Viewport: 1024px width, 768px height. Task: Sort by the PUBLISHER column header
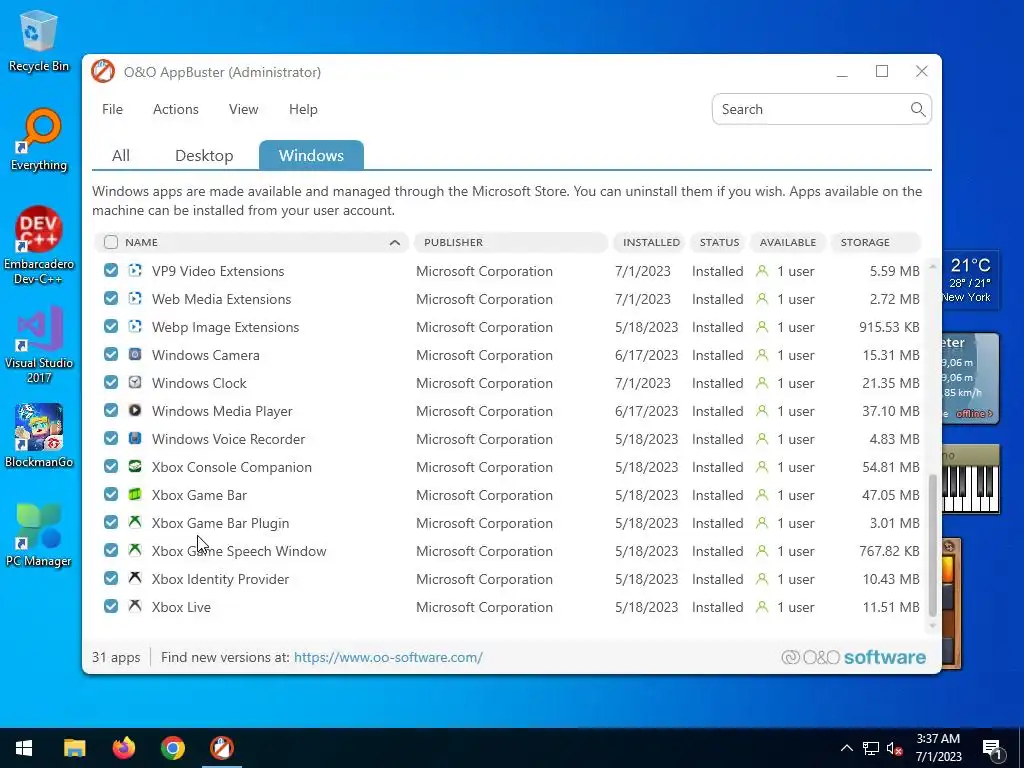[x=511, y=242]
